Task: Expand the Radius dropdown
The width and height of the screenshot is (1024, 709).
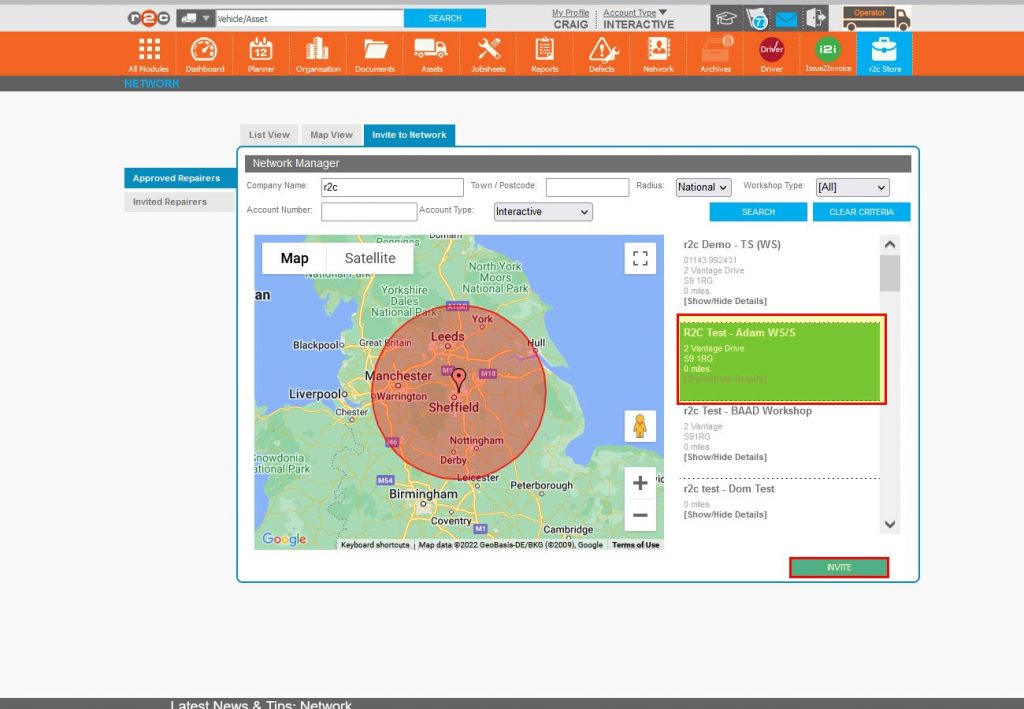Action: point(704,187)
